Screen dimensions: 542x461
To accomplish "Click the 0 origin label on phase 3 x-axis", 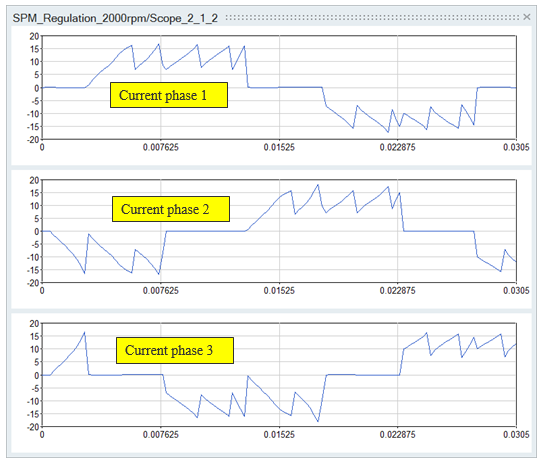I will (42, 434).
